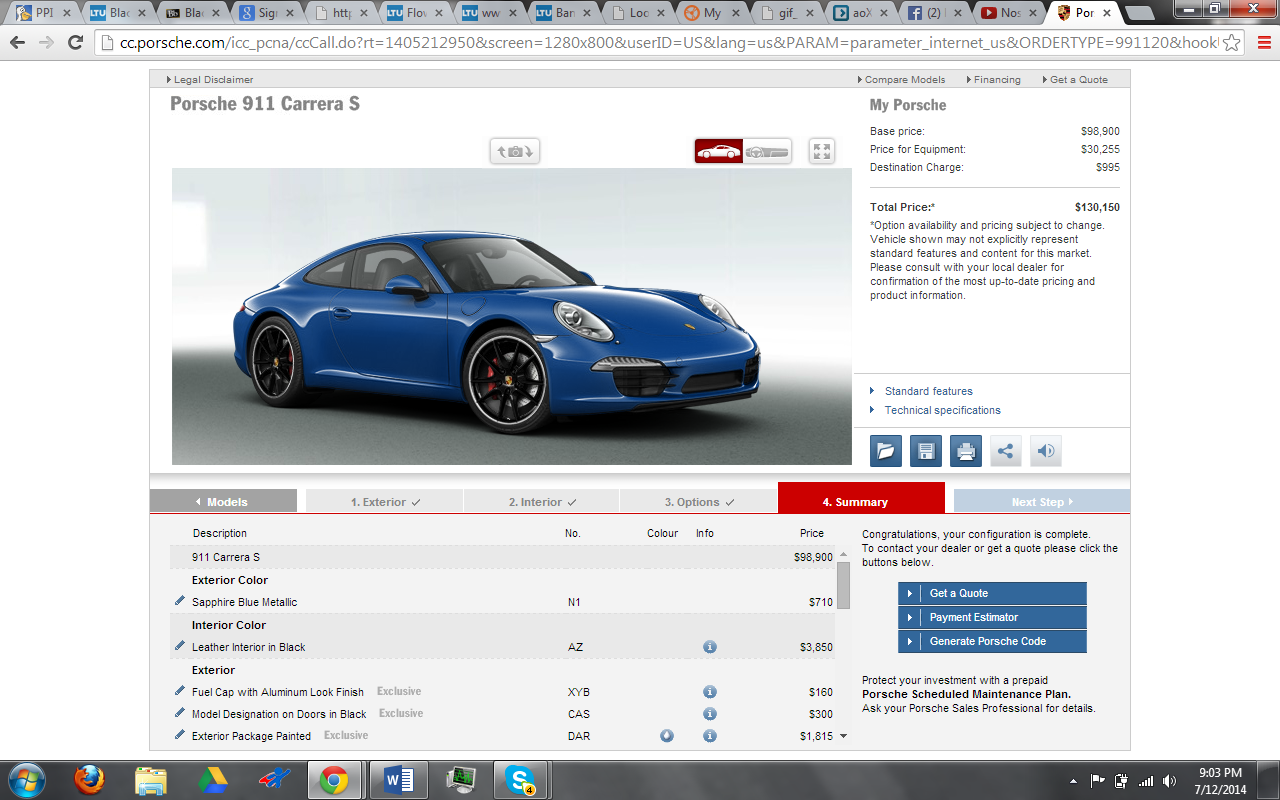The image size is (1280, 800).
Task: Go back to Models tab
Action: coord(223,501)
